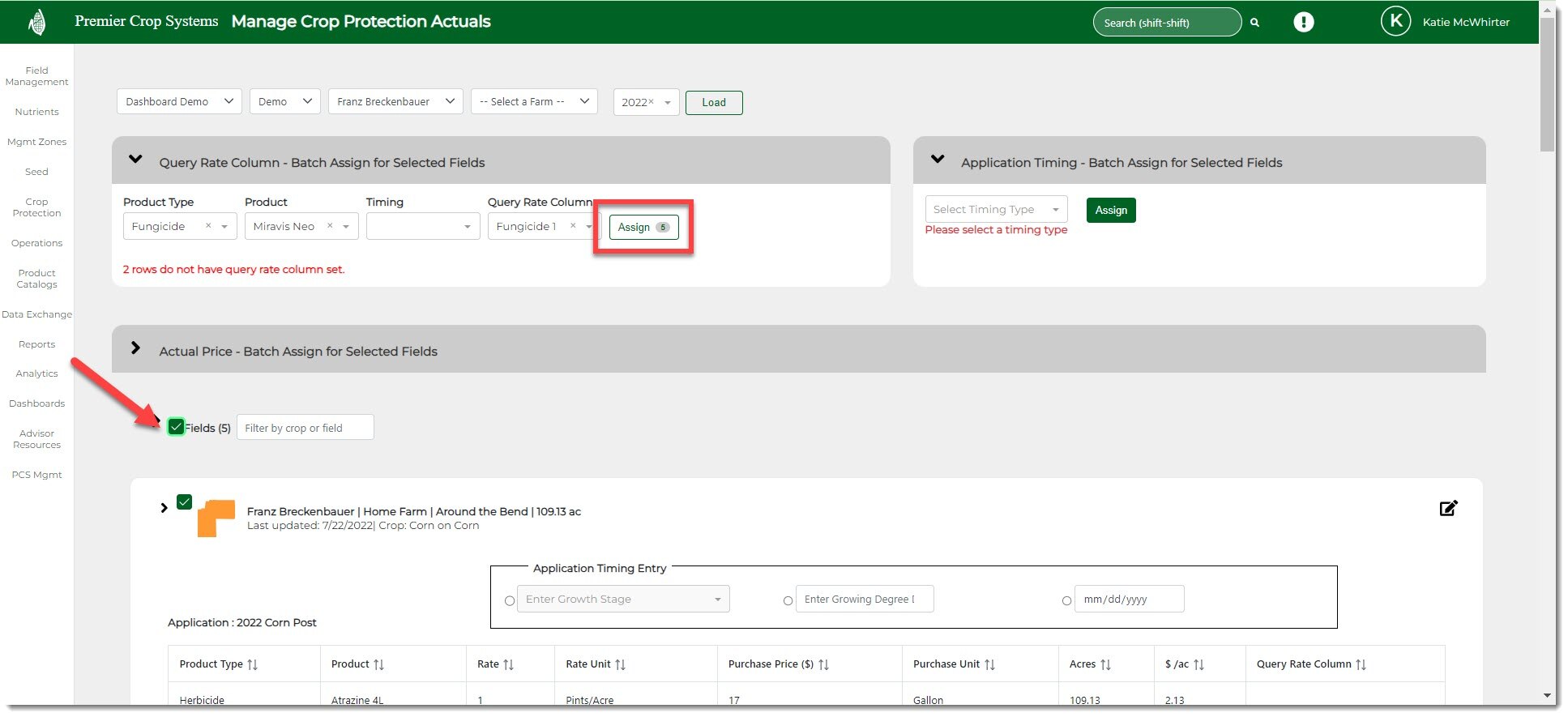The height and width of the screenshot is (717, 1568).
Task: Sort table by Query Rate Column arrows
Action: click(x=1361, y=664)
